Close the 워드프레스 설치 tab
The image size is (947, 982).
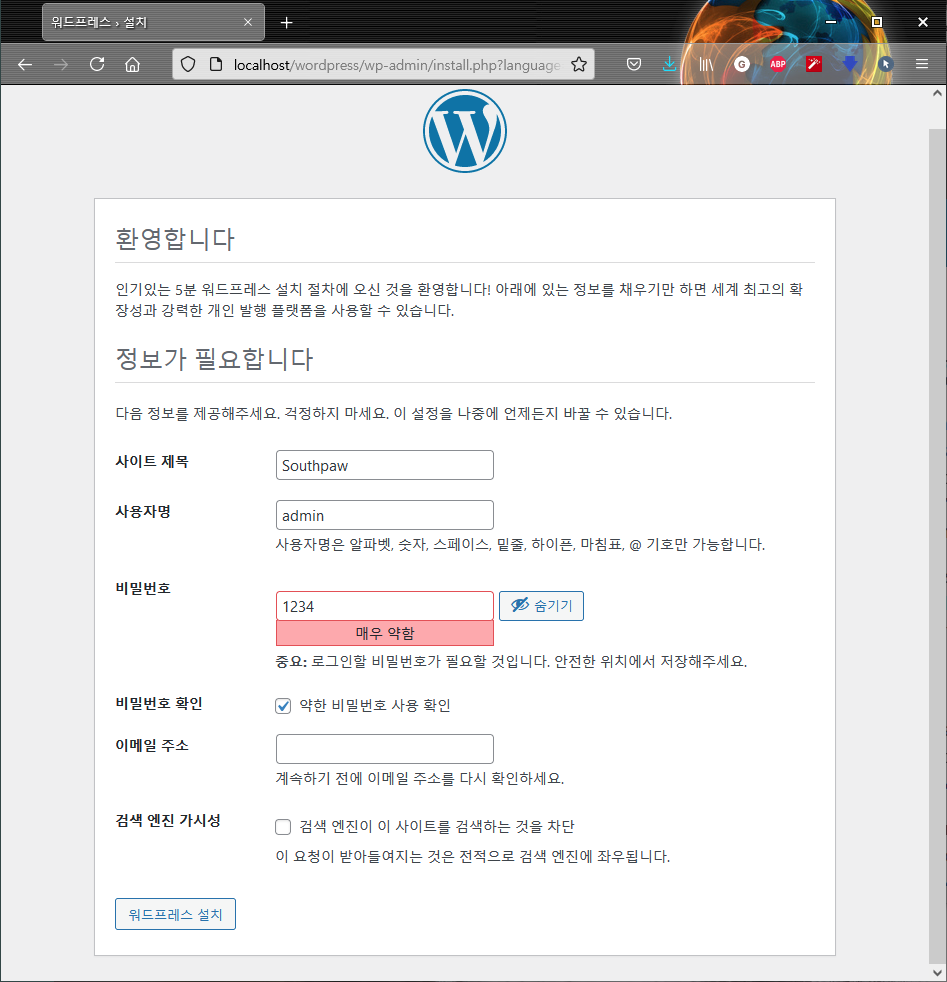(x=248, y=23)
